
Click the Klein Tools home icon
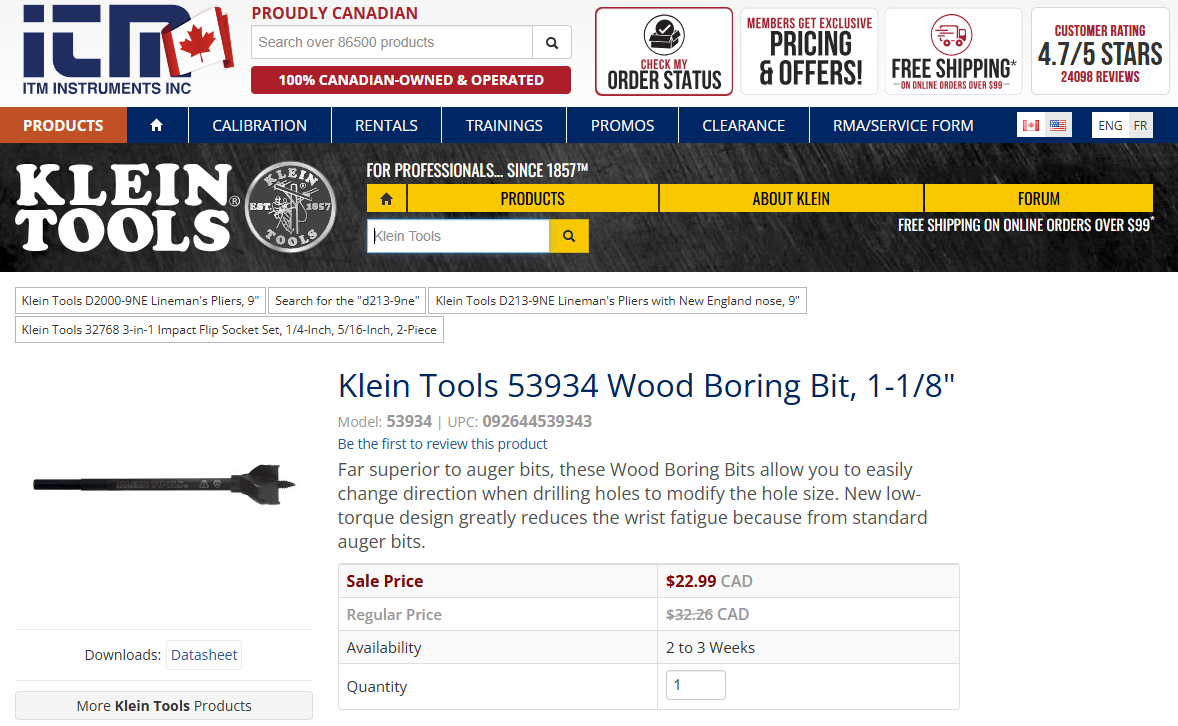(x=386, y=199)
